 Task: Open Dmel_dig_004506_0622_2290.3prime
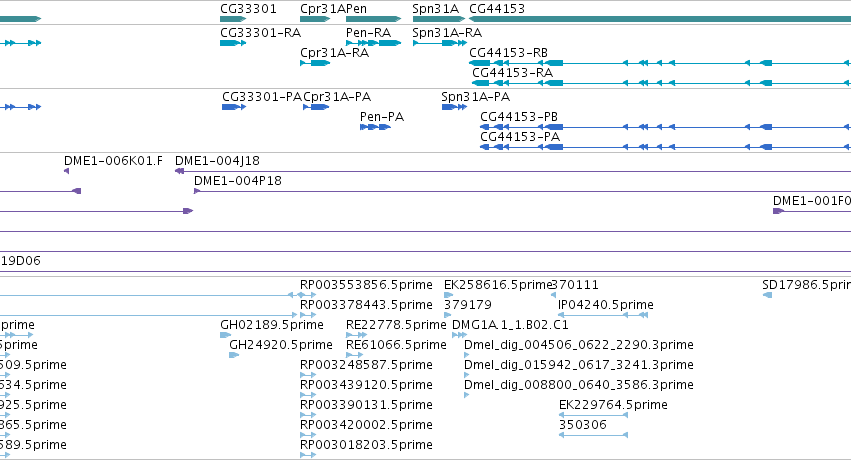(579, 345)
